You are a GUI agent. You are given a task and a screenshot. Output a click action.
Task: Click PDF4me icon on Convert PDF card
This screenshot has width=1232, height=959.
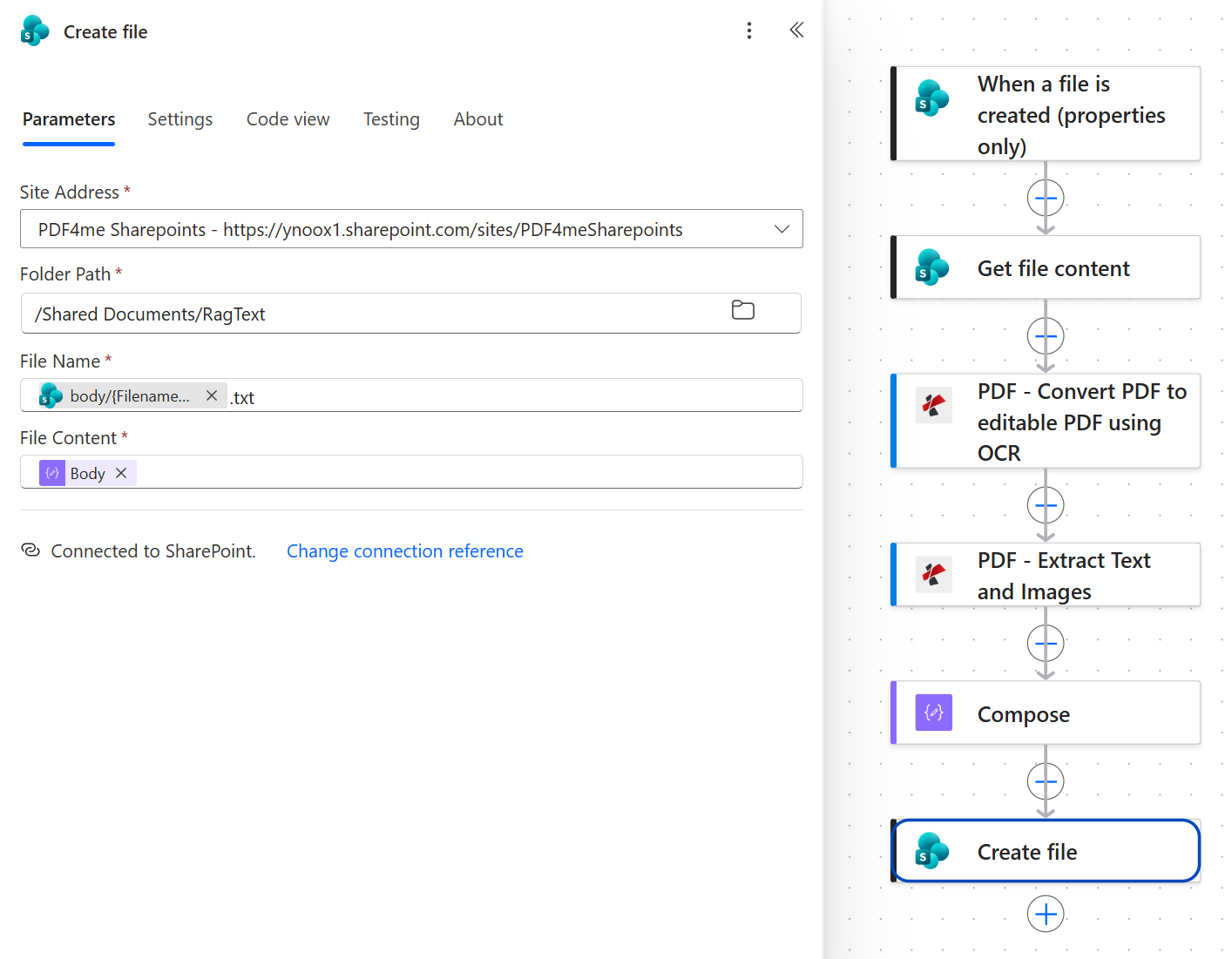tap(933, 405)
